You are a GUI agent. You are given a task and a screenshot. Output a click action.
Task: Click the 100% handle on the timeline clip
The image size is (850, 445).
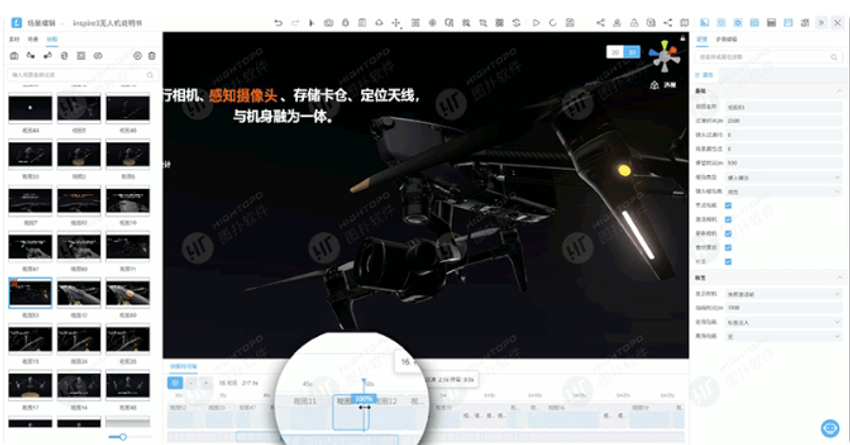tap(363, 399)
